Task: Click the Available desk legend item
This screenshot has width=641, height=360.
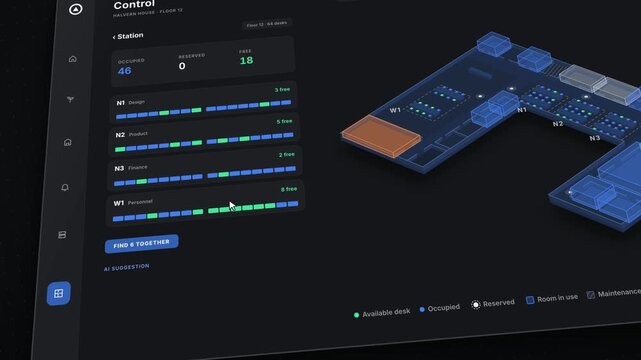Action: [x=382, y=313]
